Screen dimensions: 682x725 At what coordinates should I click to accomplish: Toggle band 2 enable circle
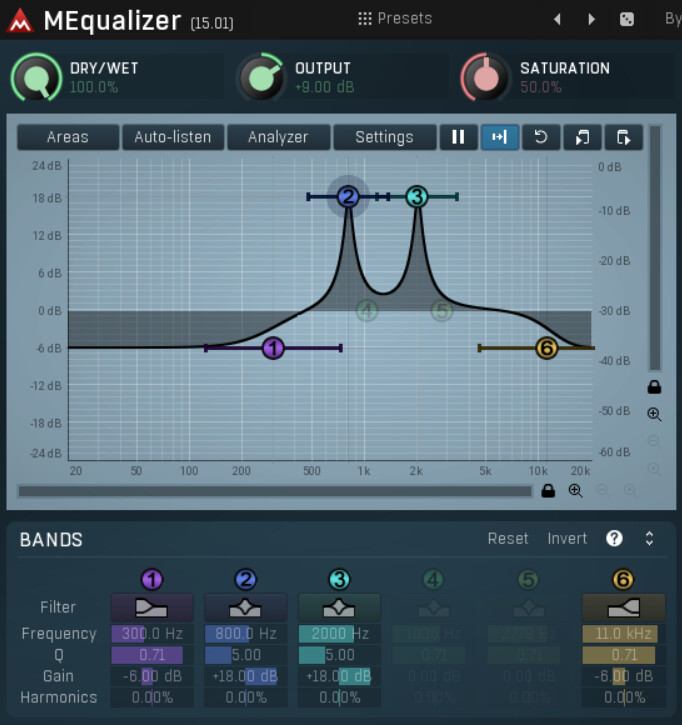click(x=246, y=579)
